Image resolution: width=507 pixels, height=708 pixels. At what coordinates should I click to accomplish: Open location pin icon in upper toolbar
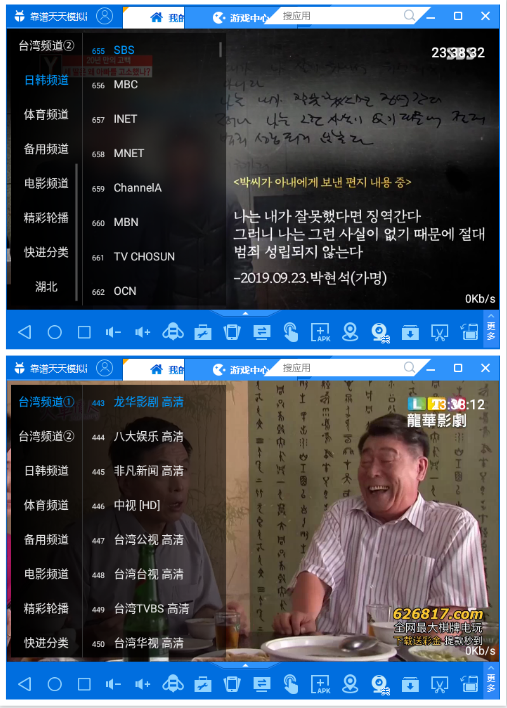(x=350, y=332)
